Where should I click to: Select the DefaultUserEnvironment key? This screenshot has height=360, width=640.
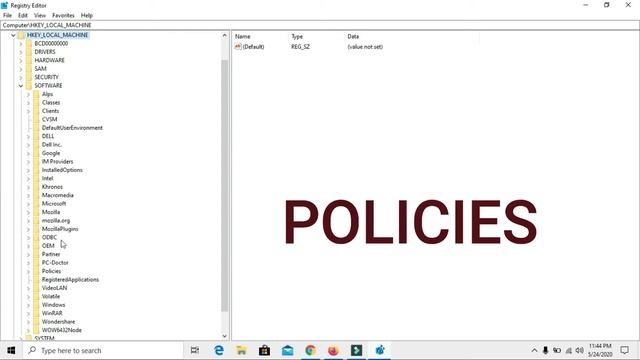click(72, 128)
